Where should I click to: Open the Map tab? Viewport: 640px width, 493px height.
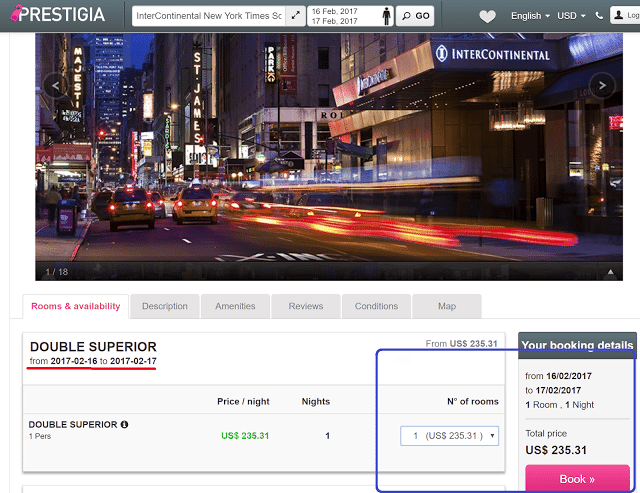click(x=447, y=306)
